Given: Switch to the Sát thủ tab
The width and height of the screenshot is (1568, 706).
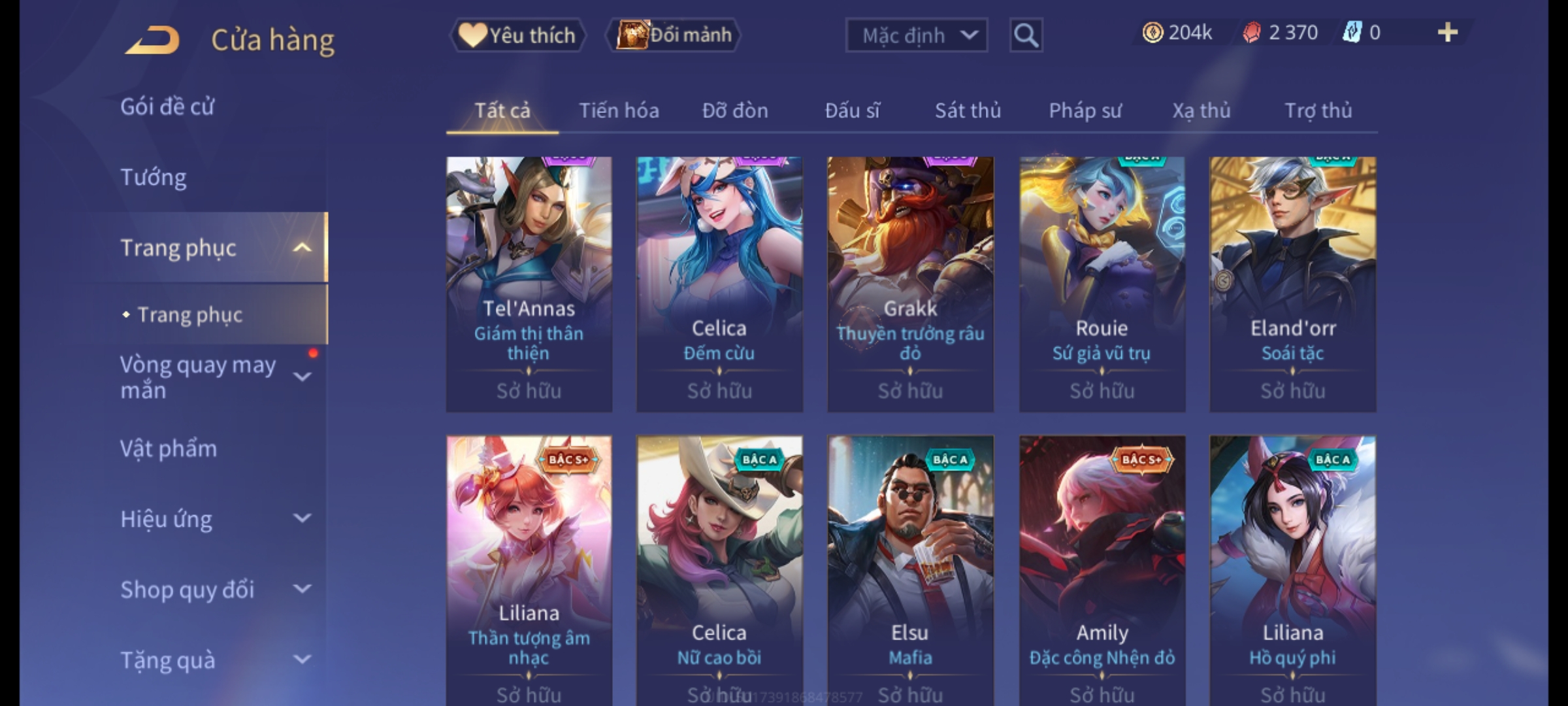Looking at the screenshot, I should tap(968, 110).
